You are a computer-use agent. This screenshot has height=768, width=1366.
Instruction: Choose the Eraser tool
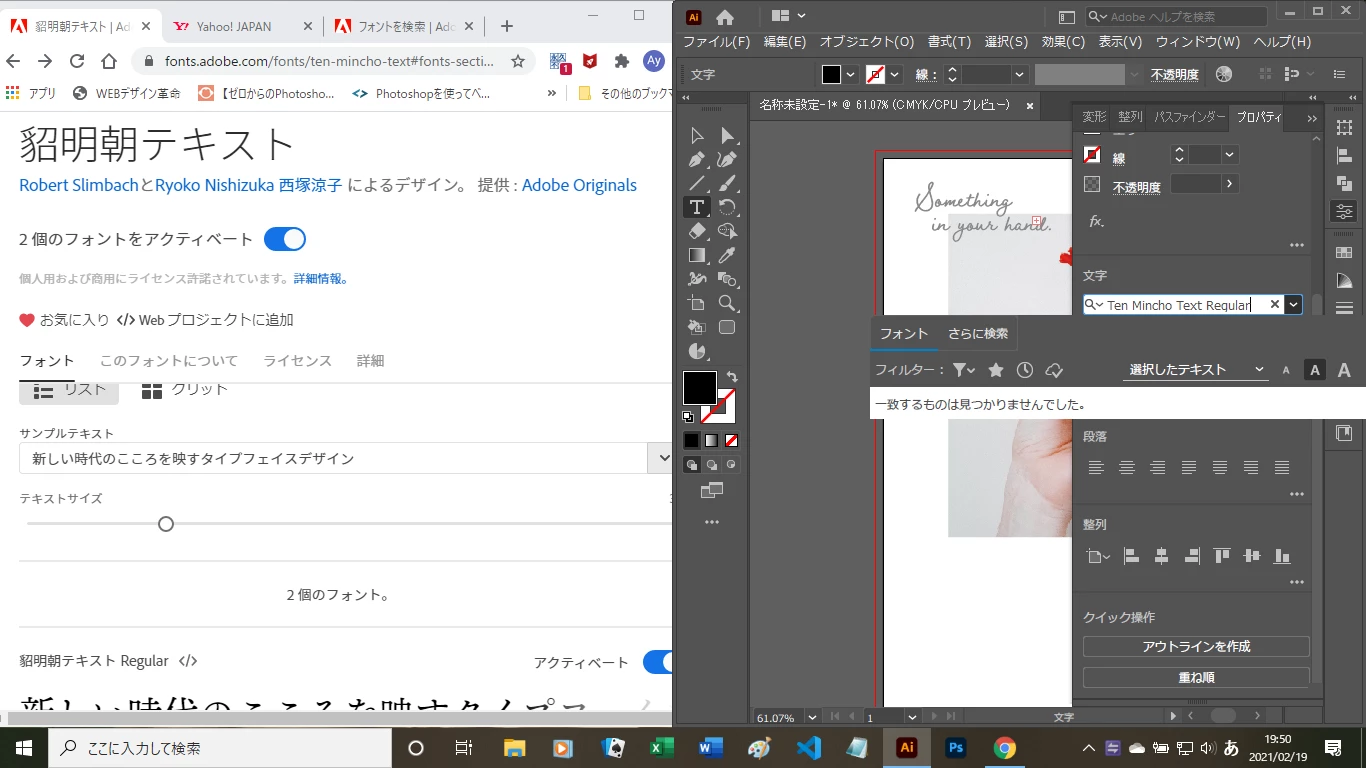pos(697,231)
